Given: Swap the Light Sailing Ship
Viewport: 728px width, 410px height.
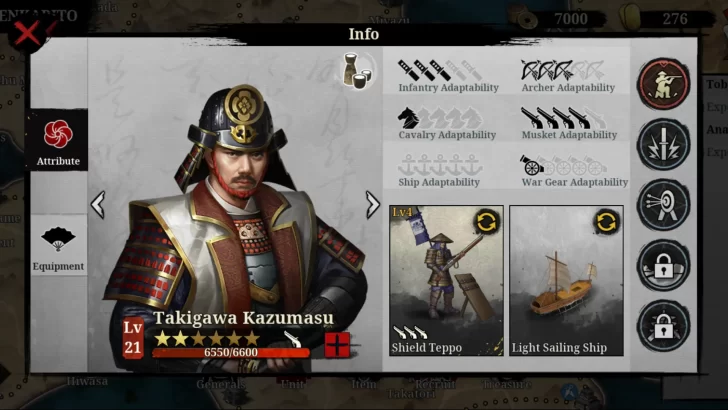Looking at the screenshot, I should [x=606, y=222].
